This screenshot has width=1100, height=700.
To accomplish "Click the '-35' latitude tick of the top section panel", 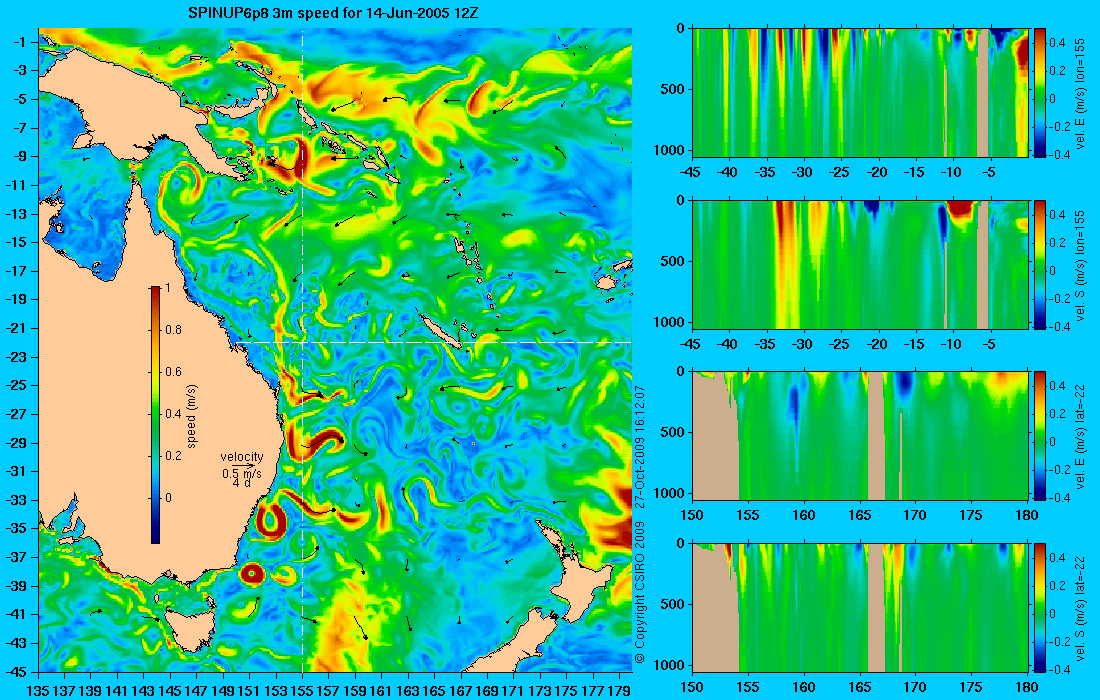I will [x=765, y=173].
